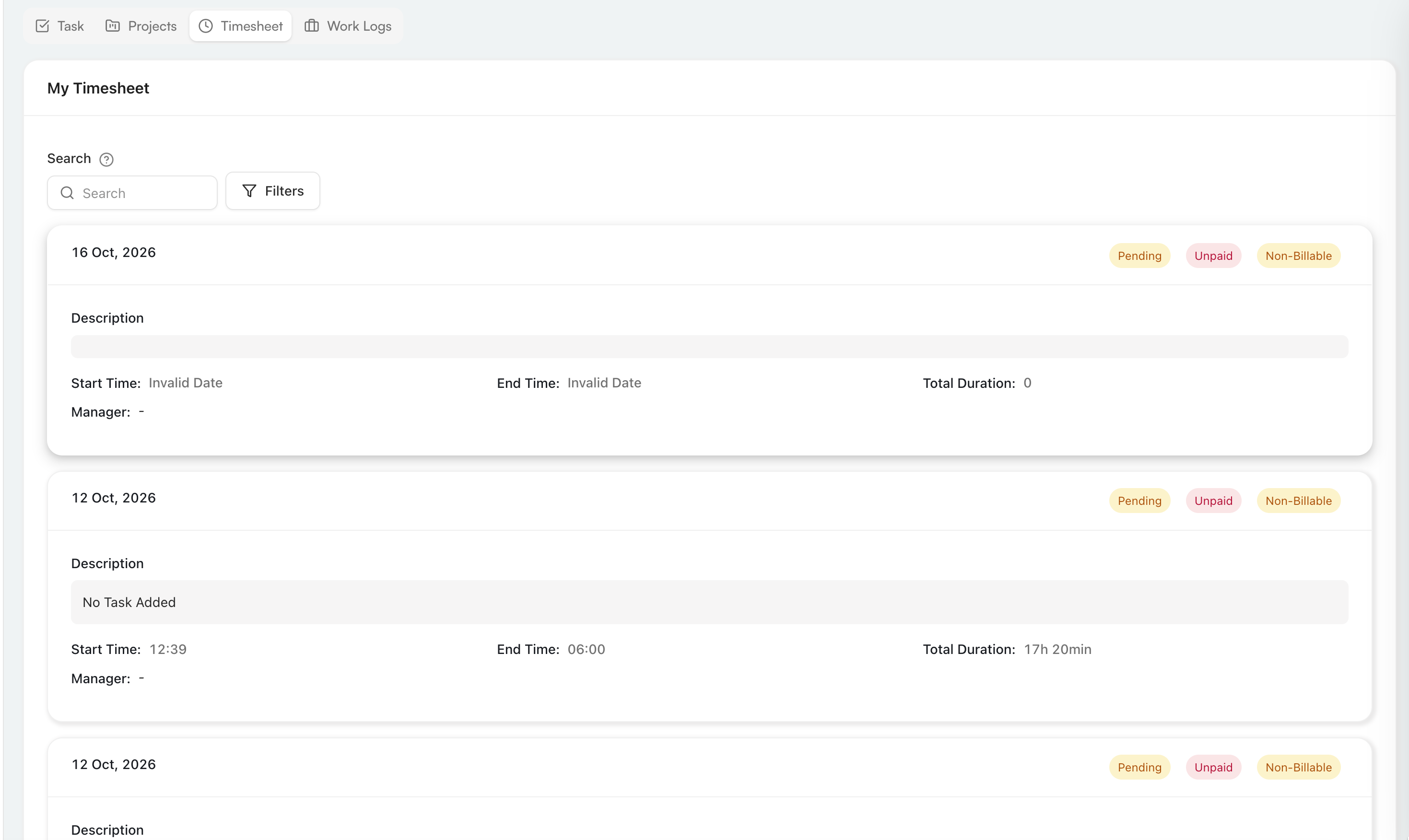Click the Invalid Date start time value

pyautogui.click(x=186, y=383)
